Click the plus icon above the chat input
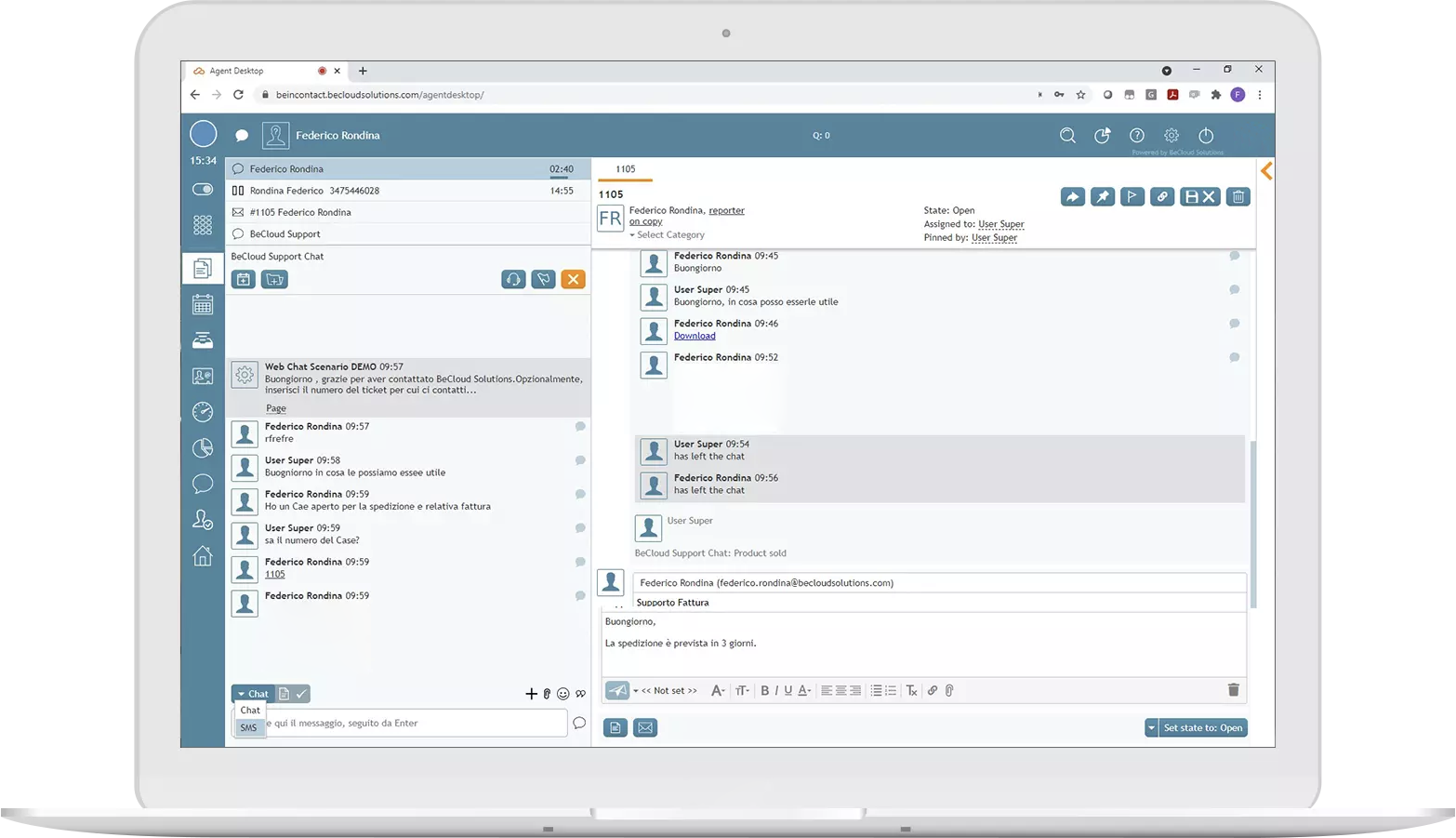The height and width of the screenshot is (838, 1456). pyautogui.click(x=532, y=694)
